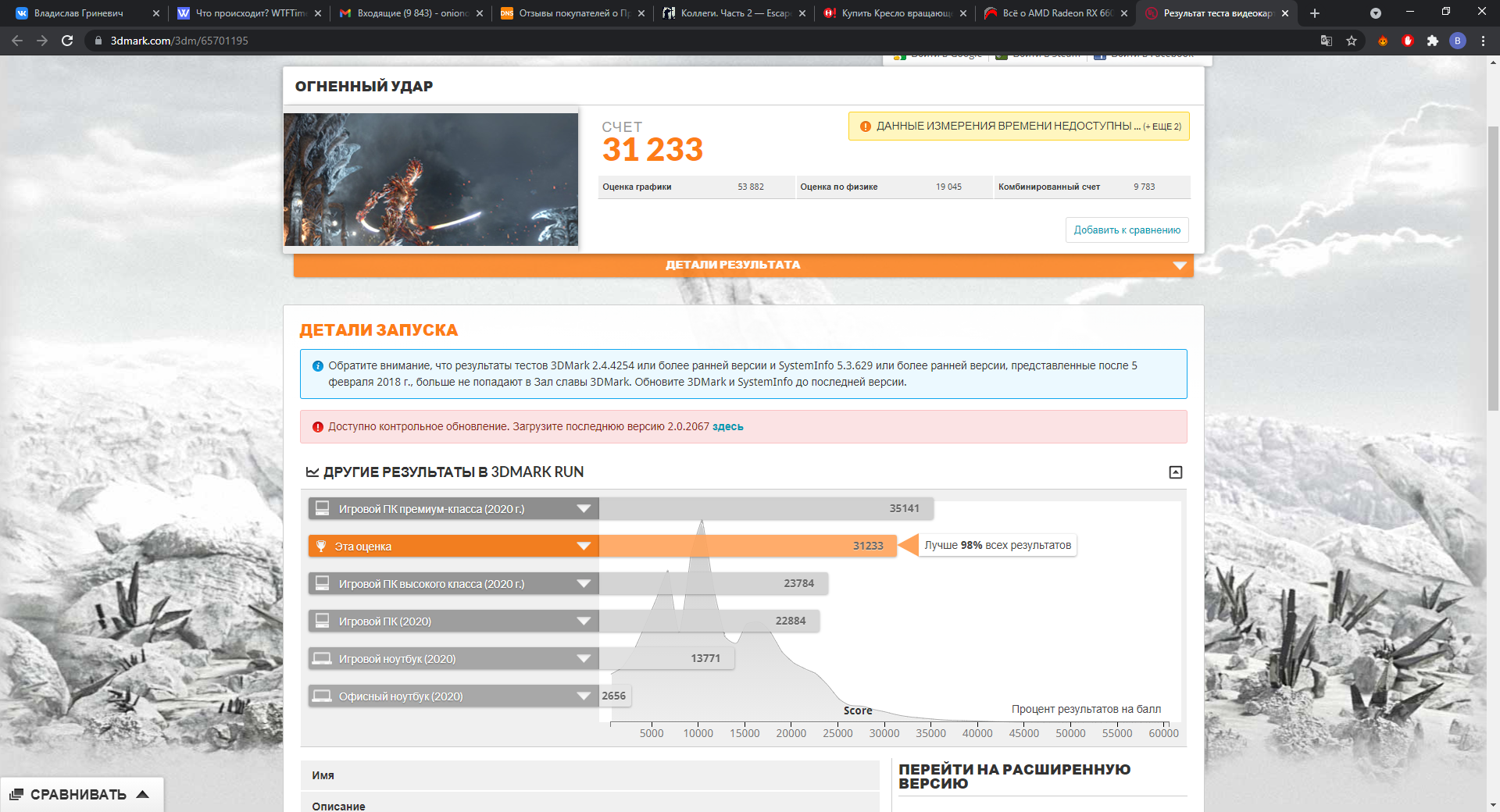Viewport: 1500px width, 812px height.
Task: Click the Лучше 98% всех результатов label
Action: click(998, 546)
